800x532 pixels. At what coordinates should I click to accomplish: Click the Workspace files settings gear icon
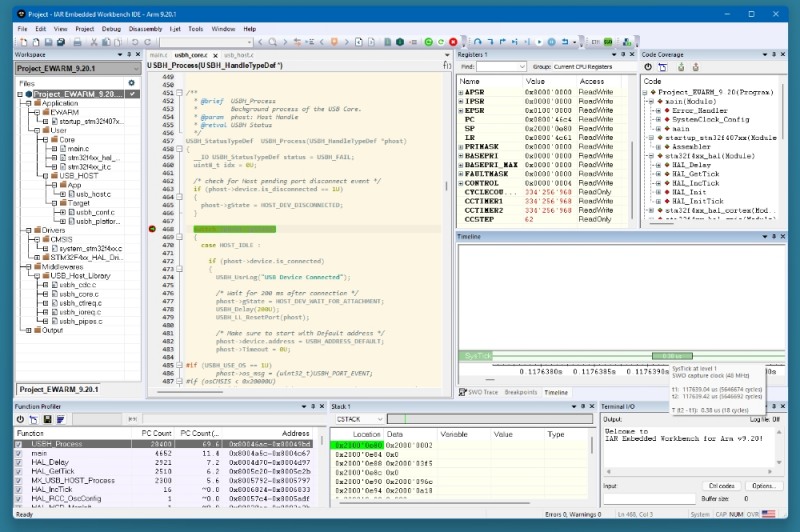131,82
